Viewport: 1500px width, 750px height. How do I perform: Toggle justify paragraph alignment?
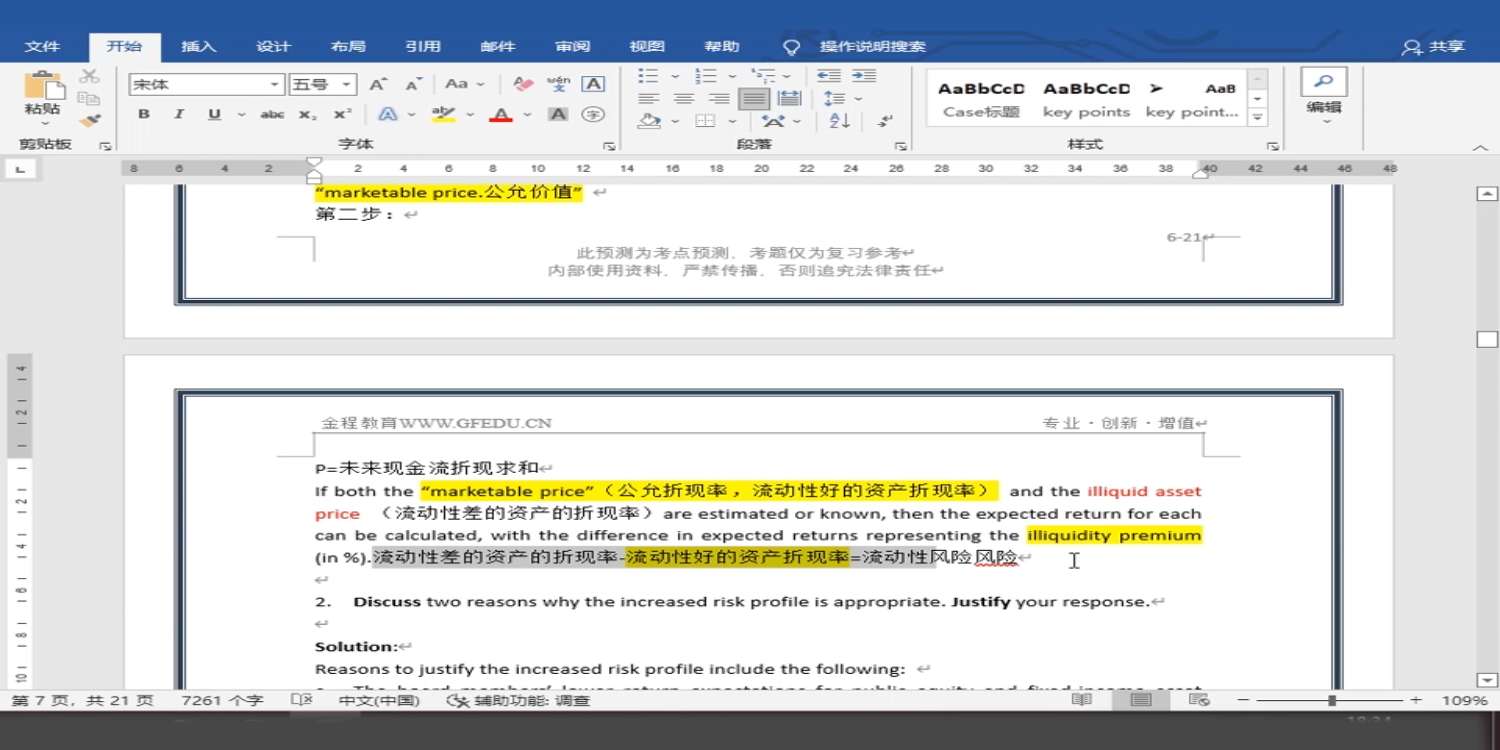754,99
